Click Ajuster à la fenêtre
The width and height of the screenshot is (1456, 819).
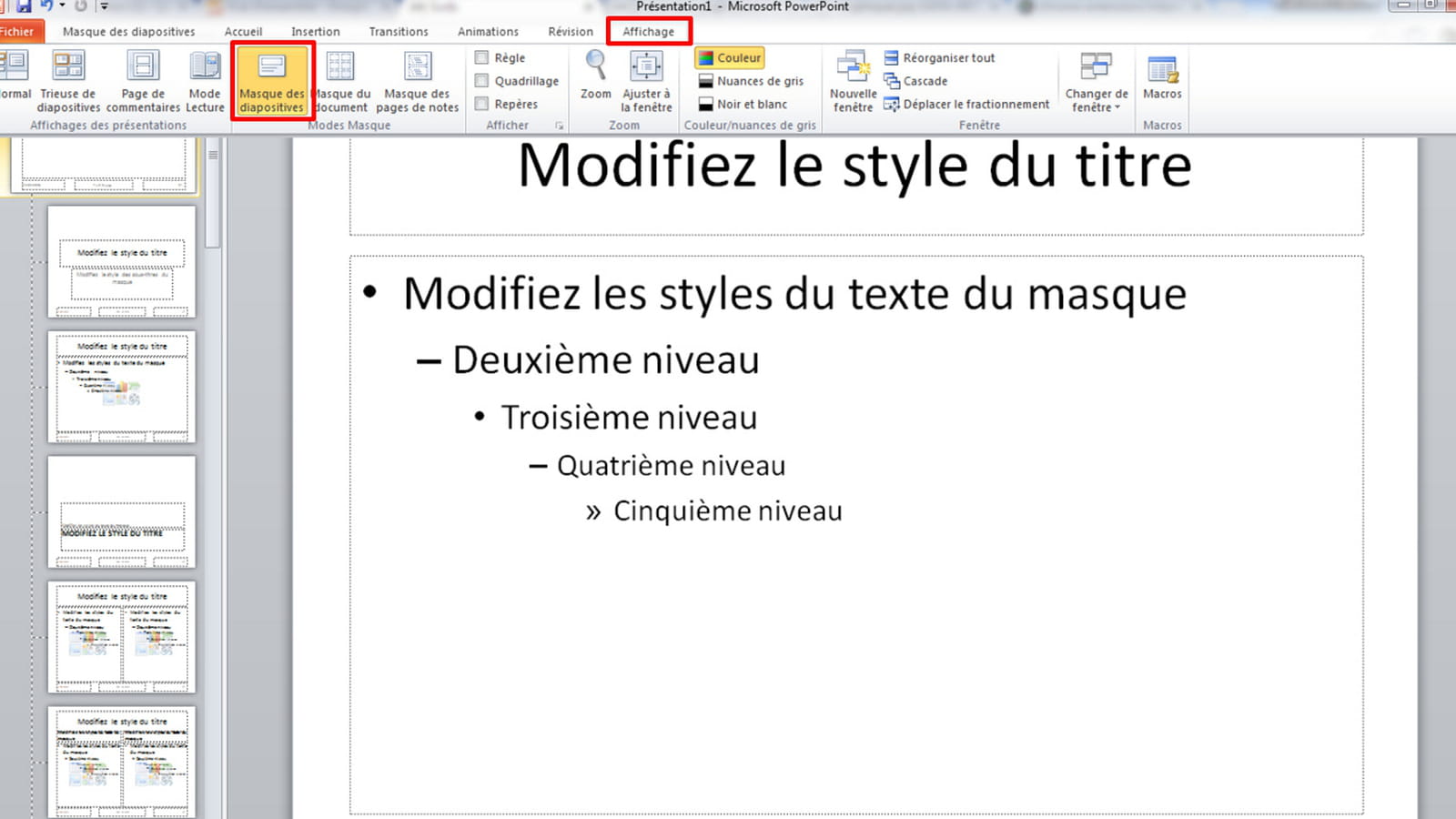pos(646,81)
